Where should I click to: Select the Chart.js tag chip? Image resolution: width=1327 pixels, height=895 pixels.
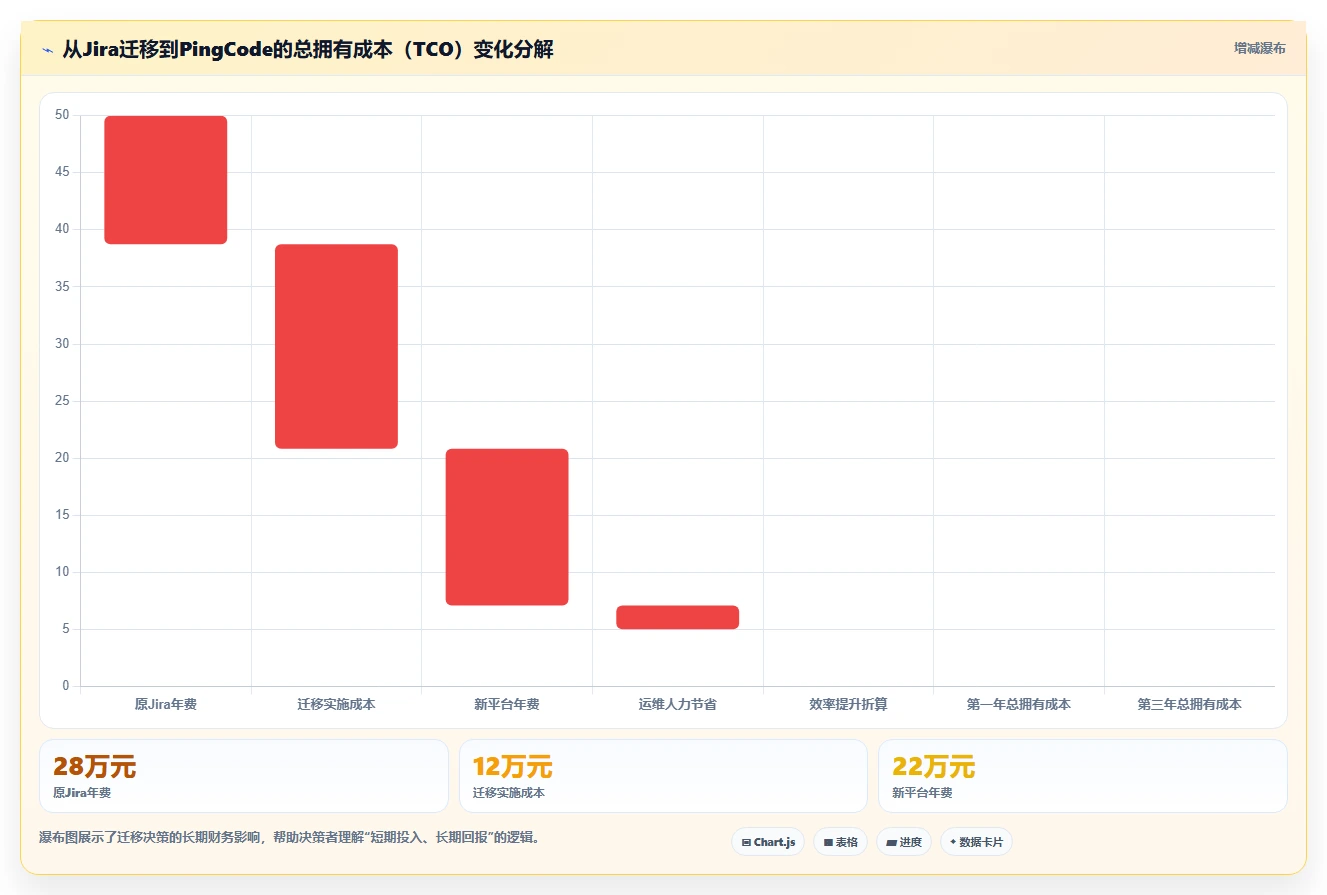click(769, 842)
